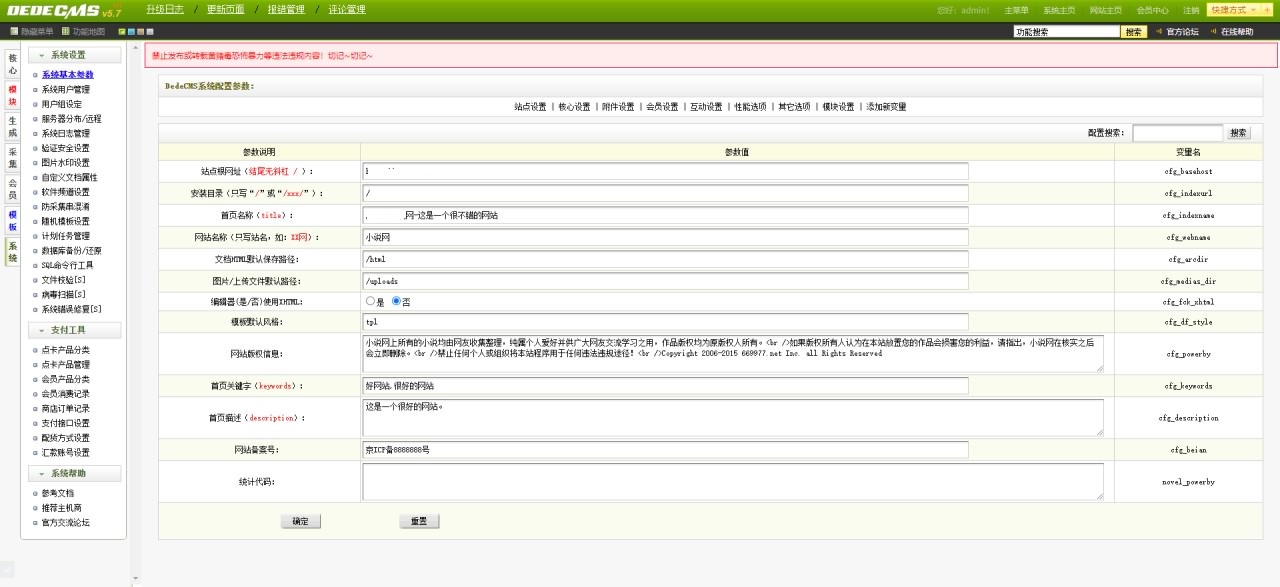The width and height of the screenshot is (1280, 587).
Task: Select the 模块 vertical side tab
Action: point(13,96)
